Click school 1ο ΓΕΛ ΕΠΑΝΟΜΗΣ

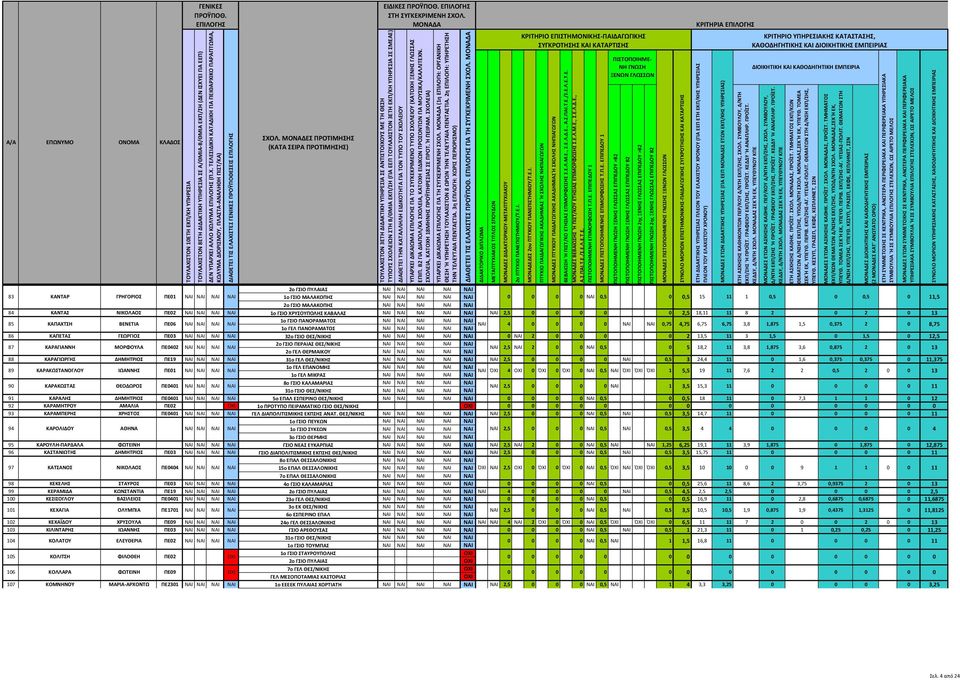click(307, 367)
